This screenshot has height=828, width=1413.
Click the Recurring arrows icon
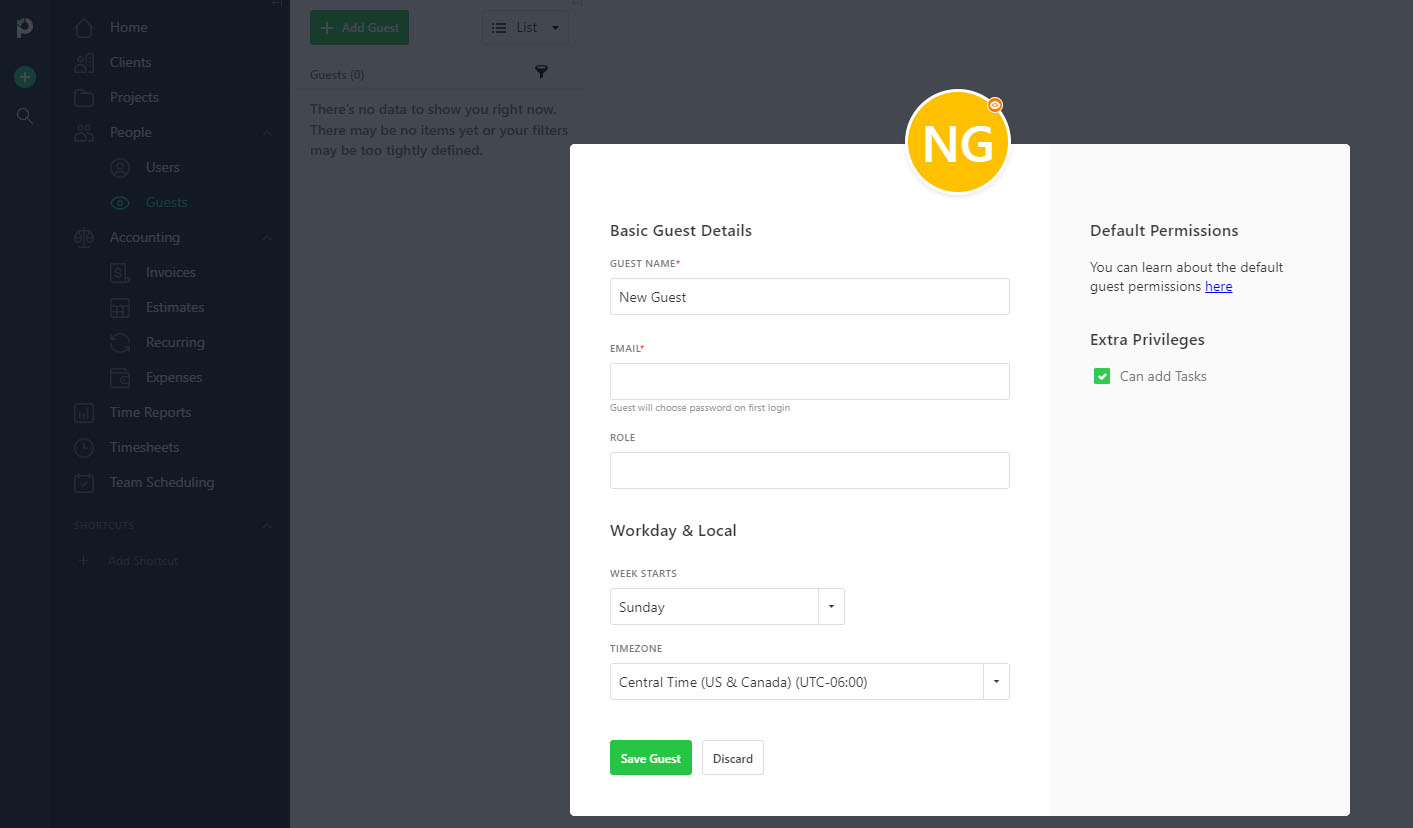[x=120, y=342]
